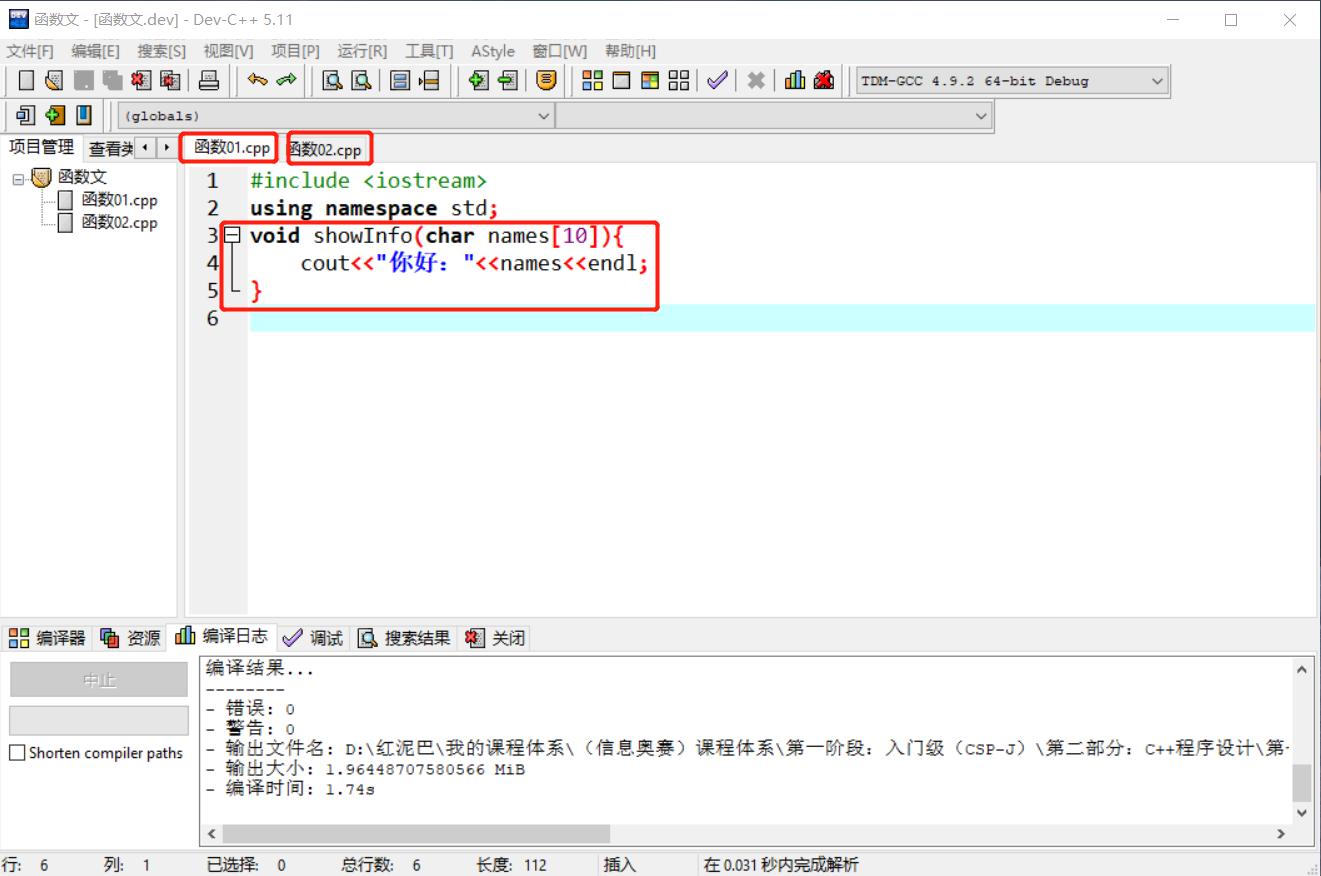This screenshot has width=1321, height=876.
Task: Open the 视图[V] menu
Action: [x=228, y=51]
